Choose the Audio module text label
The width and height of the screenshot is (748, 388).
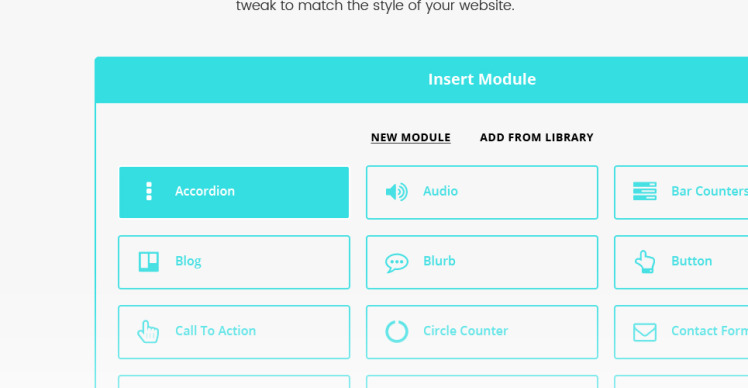tap(440, 191)
